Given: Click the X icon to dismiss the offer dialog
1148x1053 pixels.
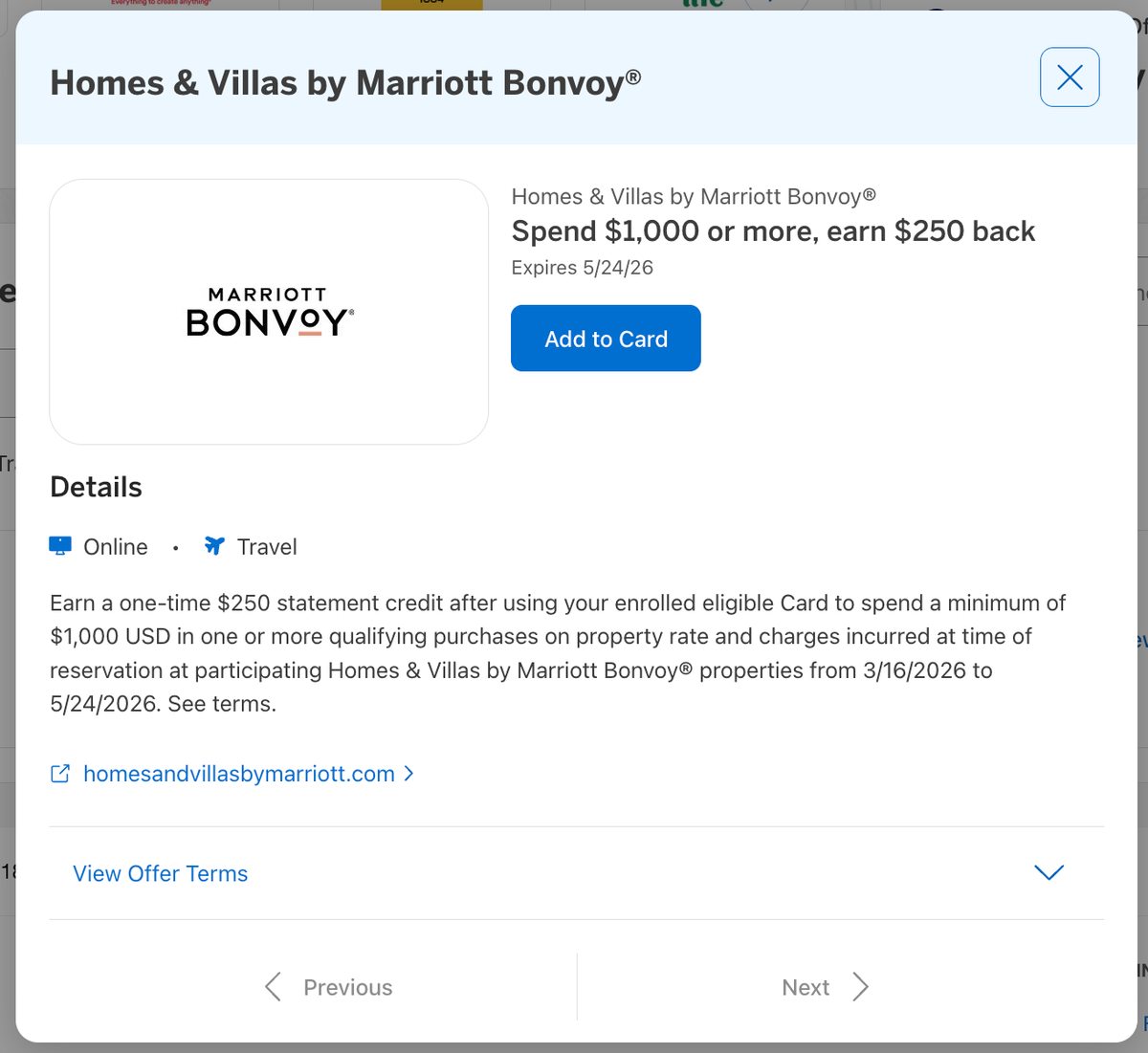Looking at the screenshot, I should coord(1069,77).
